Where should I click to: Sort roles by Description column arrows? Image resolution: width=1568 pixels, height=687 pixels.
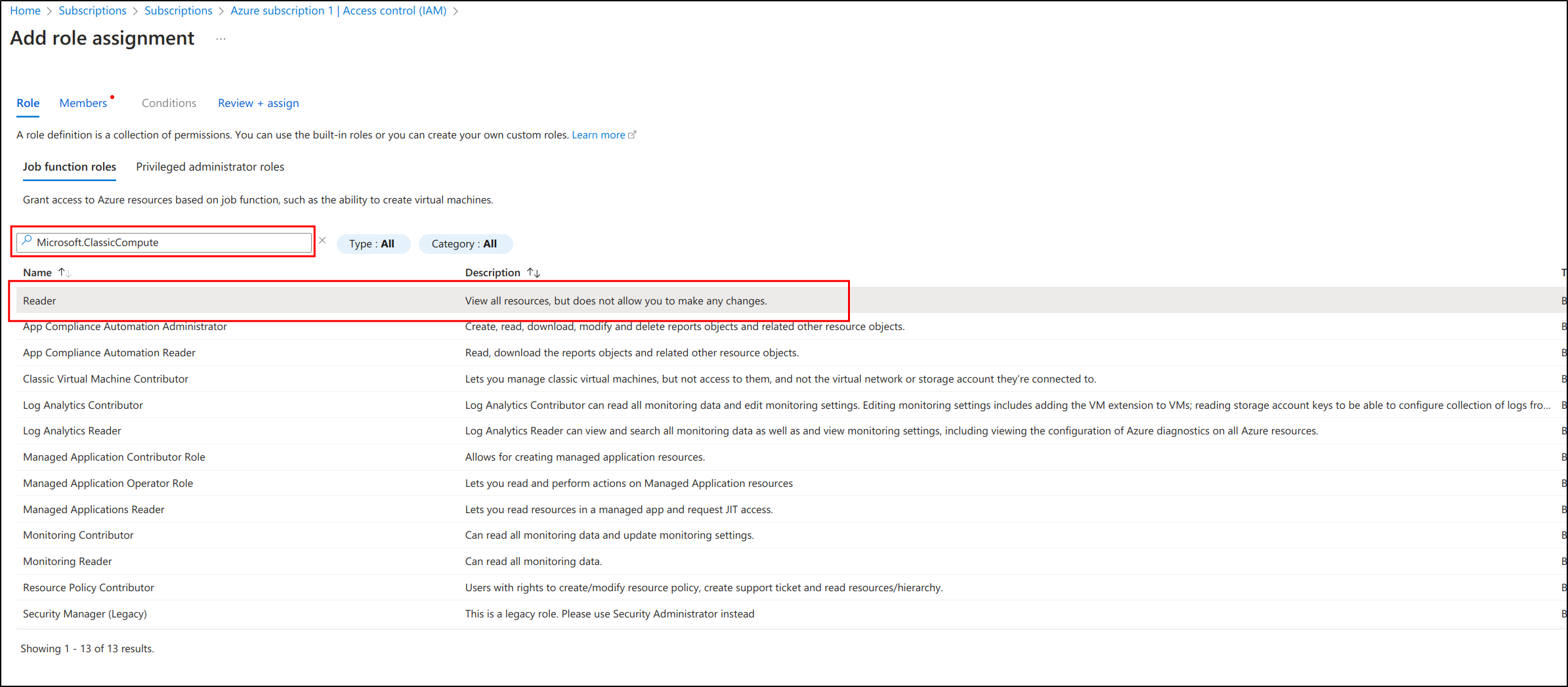coord(534,272)
